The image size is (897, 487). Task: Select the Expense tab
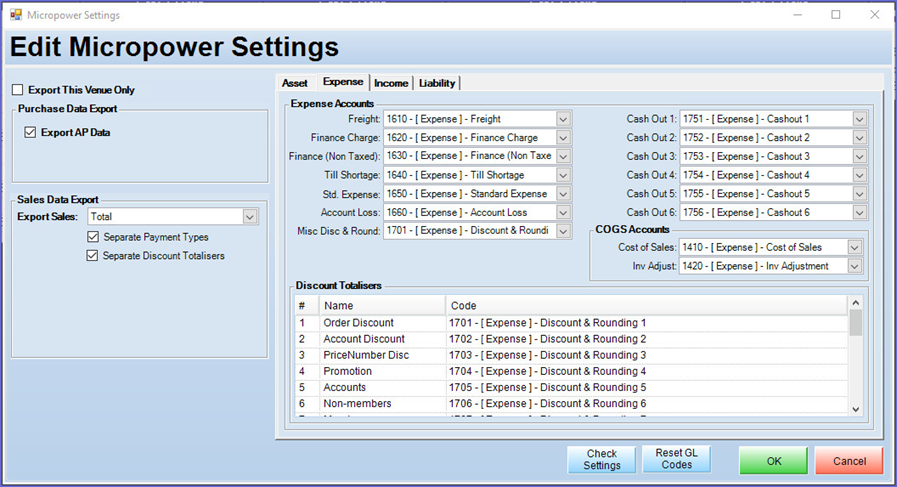(x=343, y=82)
